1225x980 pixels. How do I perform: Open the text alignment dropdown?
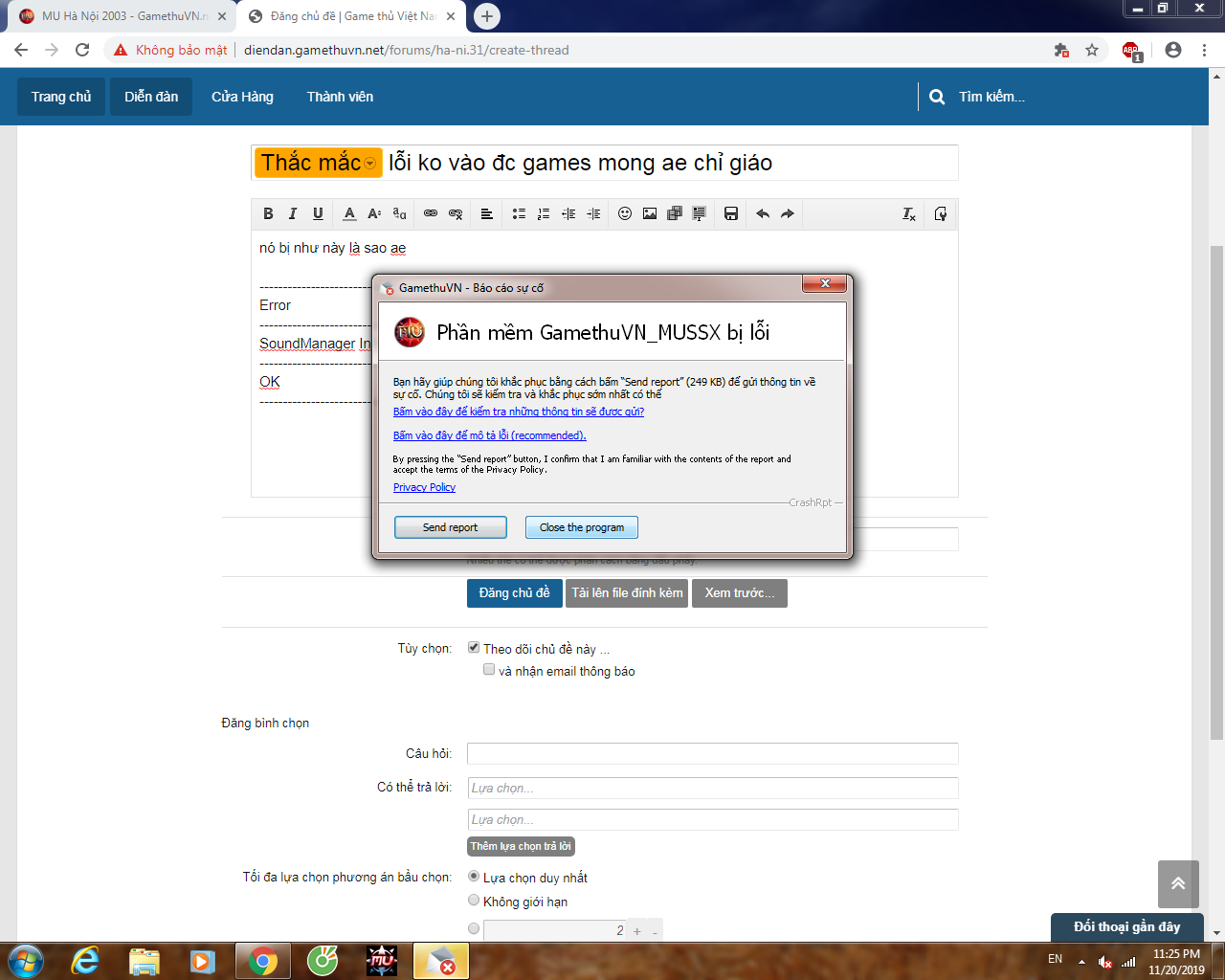coord(487,213)
